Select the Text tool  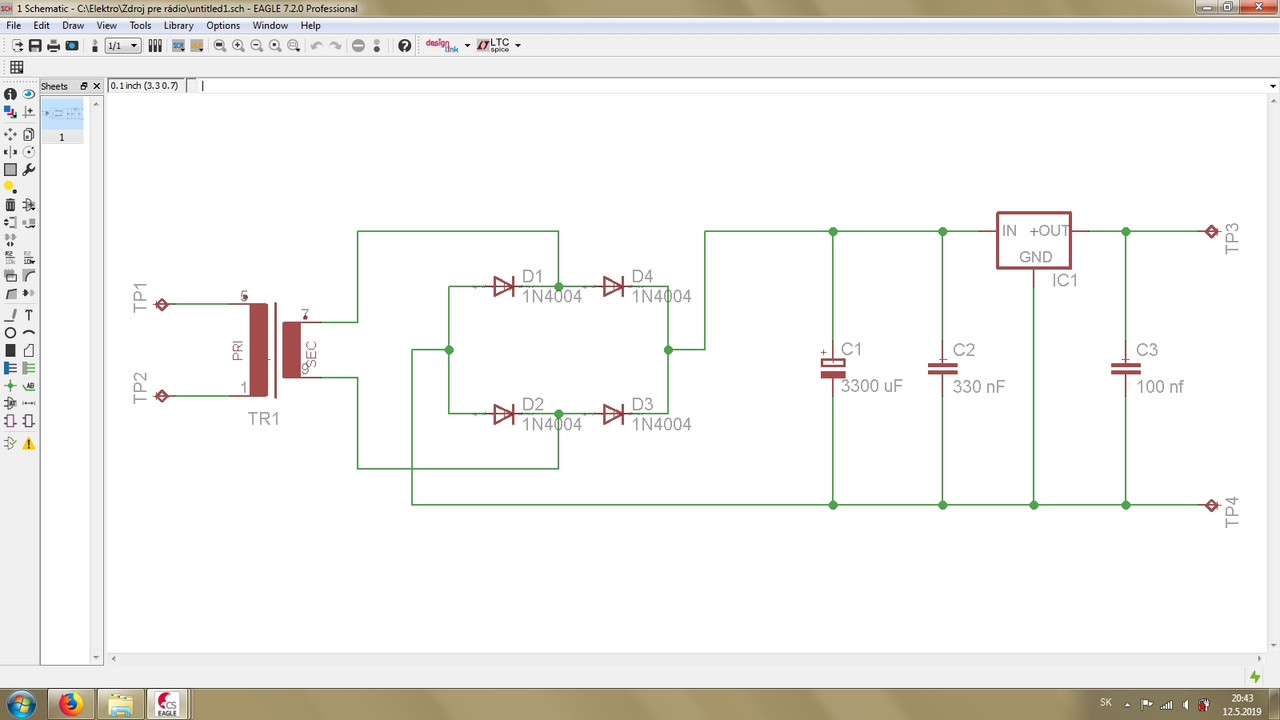(29, 315)
